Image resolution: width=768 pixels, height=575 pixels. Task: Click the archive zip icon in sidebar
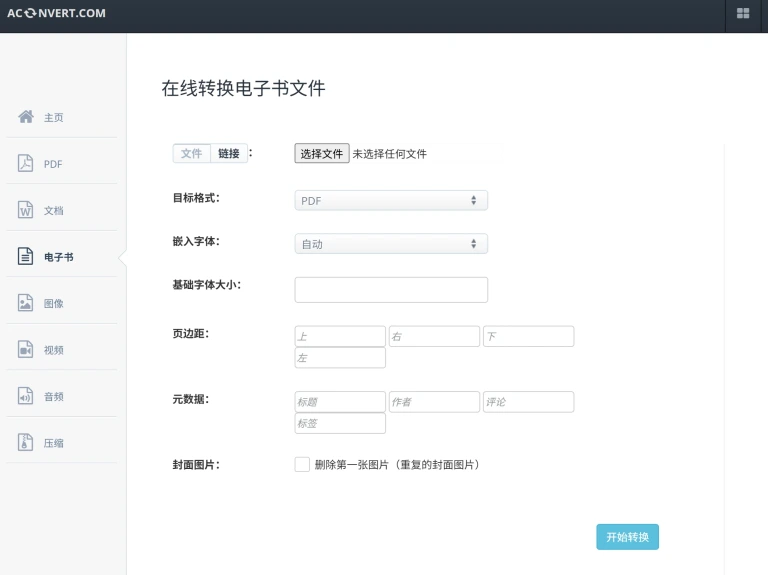(x=25, y=442)
